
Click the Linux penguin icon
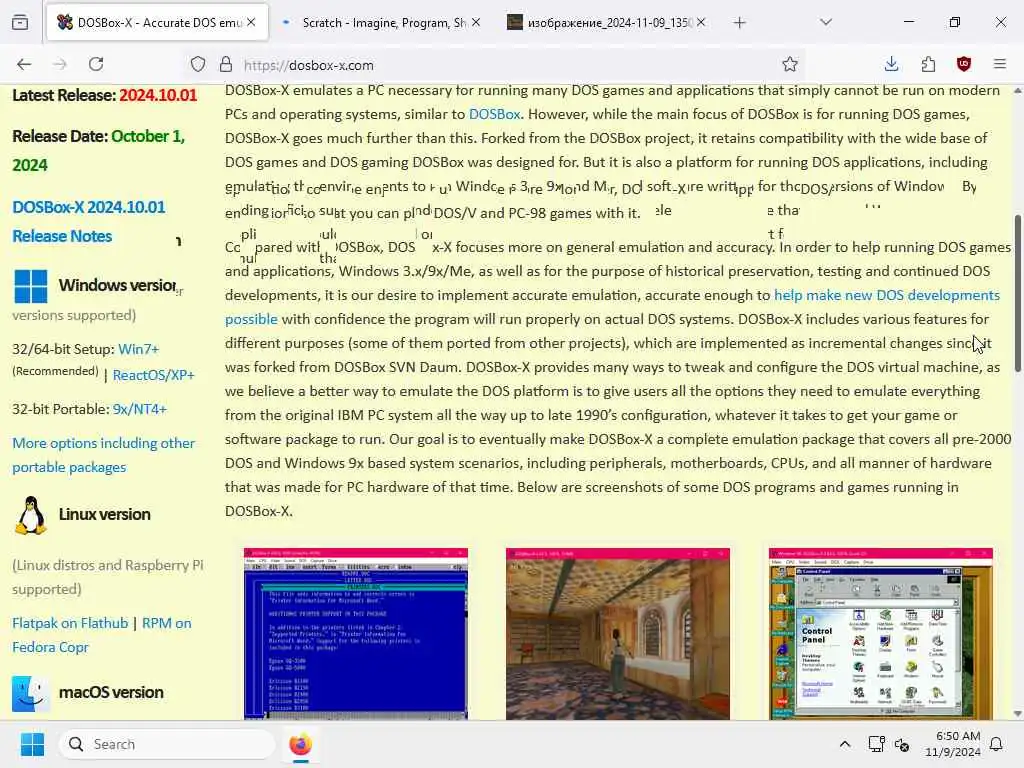[x=31, y=515]
